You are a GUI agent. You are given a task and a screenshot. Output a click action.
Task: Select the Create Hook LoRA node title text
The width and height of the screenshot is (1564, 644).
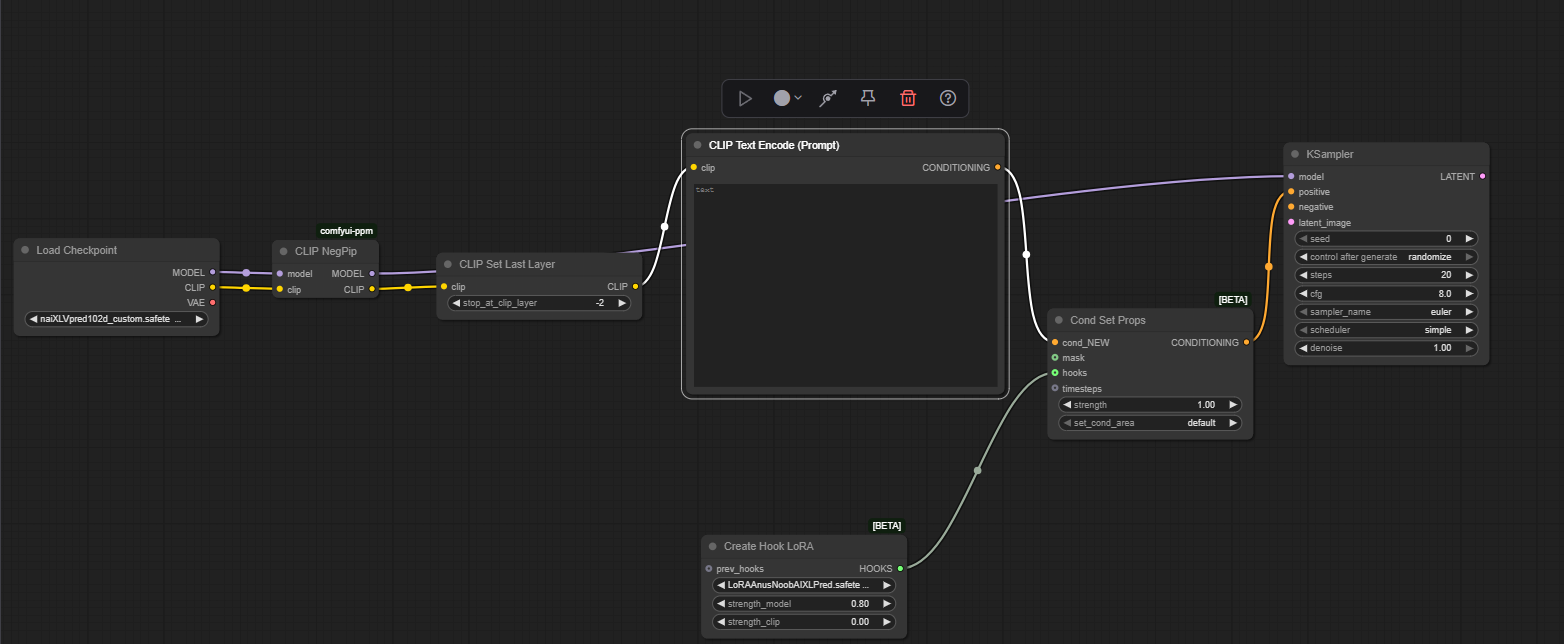pos(769,546)
